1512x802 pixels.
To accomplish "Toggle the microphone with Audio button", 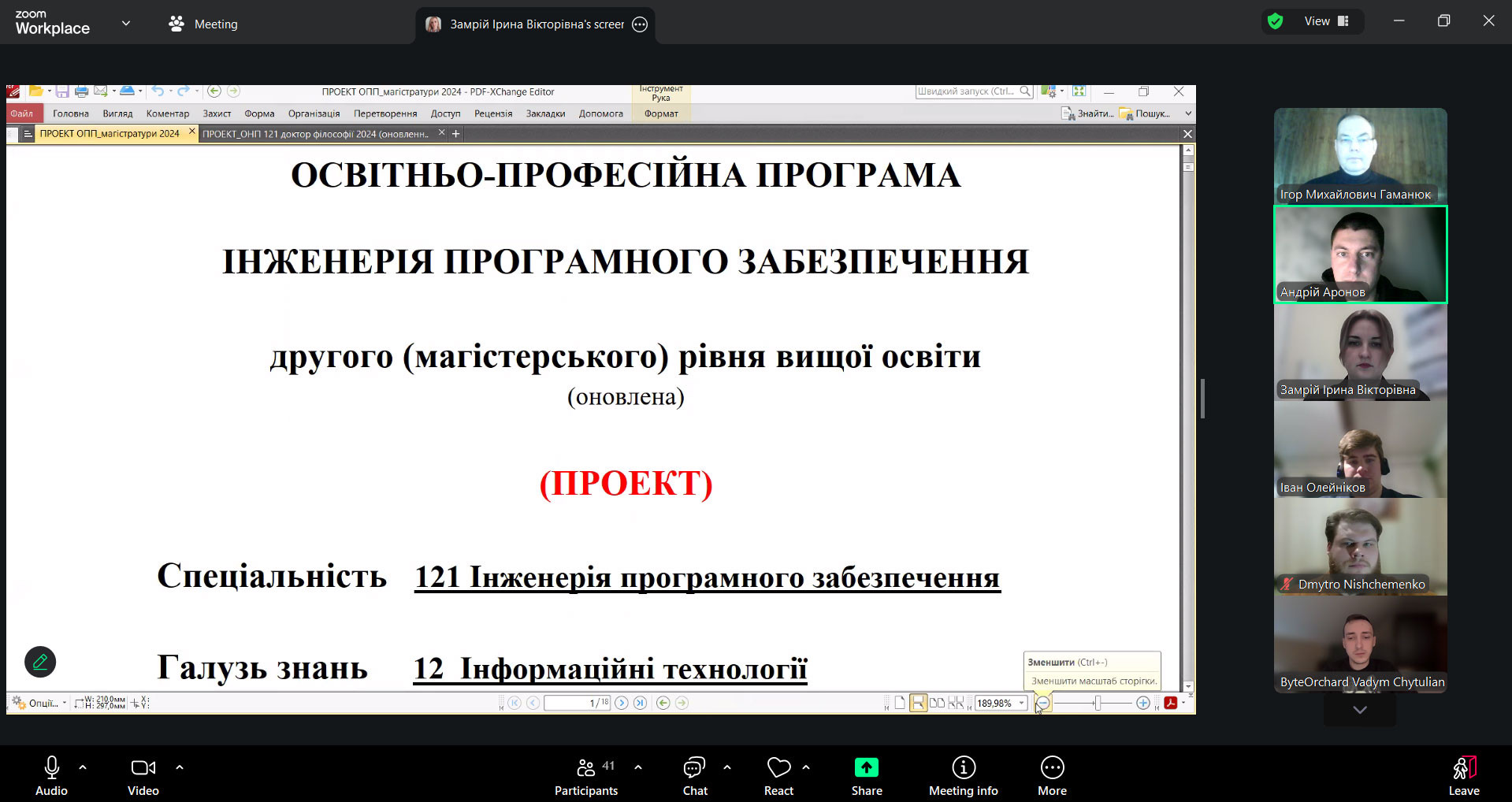I will pyautogui.click(x=52, y=776).
